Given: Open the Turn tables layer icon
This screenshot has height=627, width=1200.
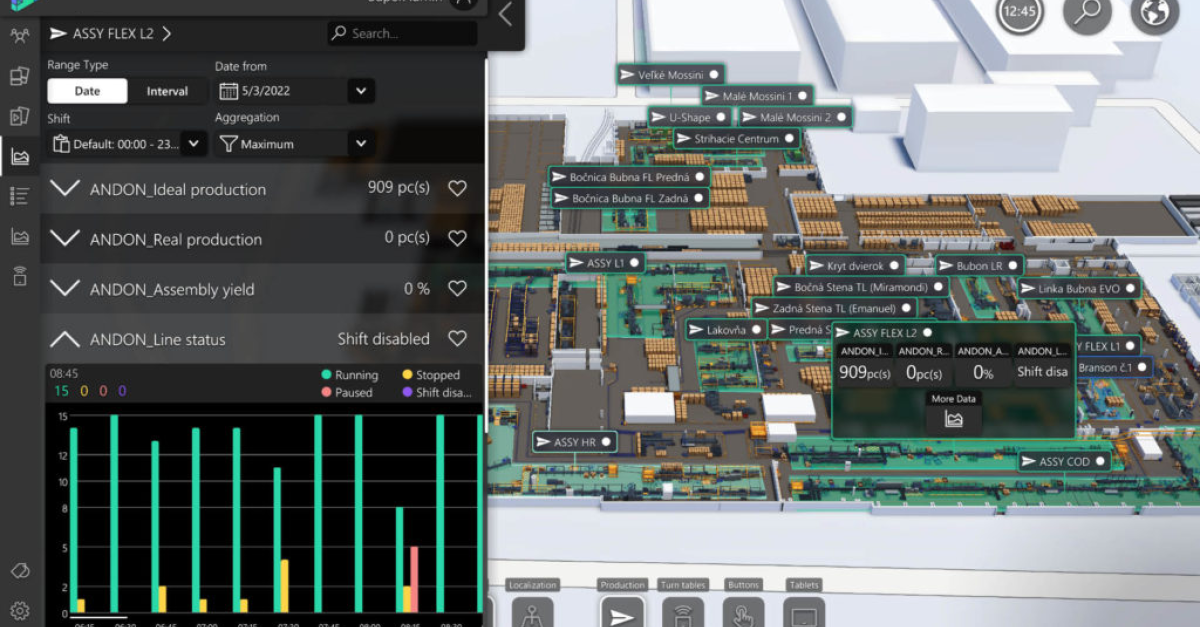Looking at the screenshot, I should tap(683, 612).
